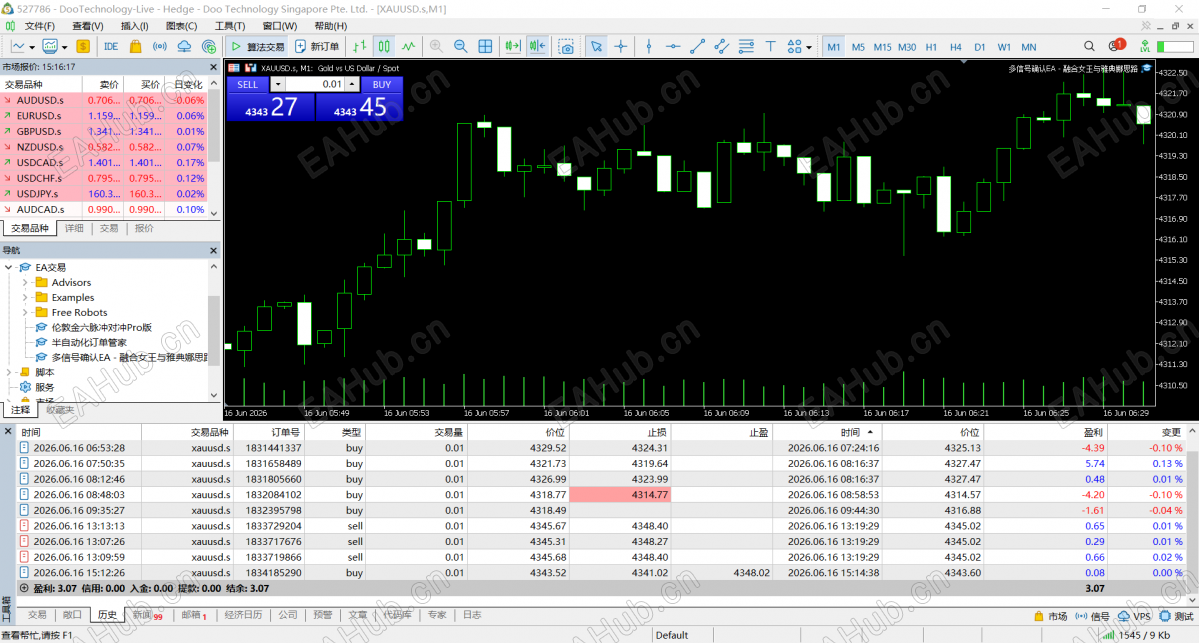Select 半自动化订单管家 expert advisor
This screenshot has width=1199, height=643.
coord(89,342)
